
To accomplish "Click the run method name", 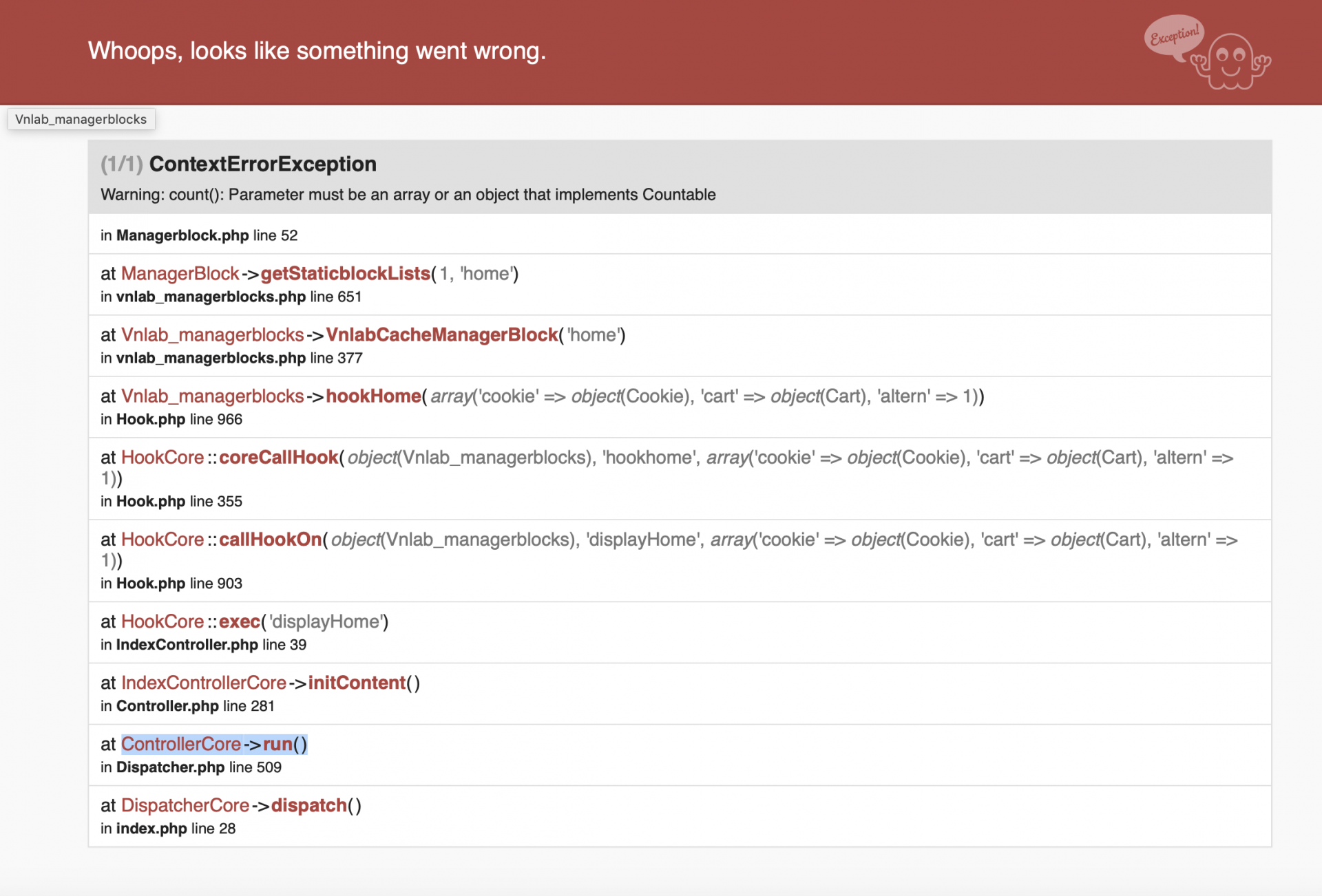I will [x=277, y=744].
